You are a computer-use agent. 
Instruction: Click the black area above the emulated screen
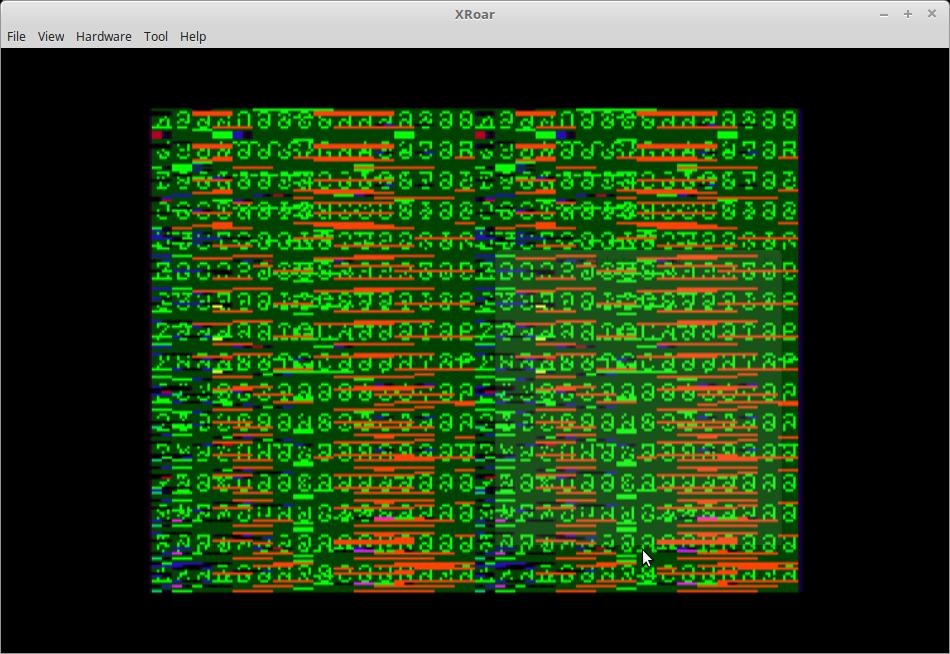(475, 78)
